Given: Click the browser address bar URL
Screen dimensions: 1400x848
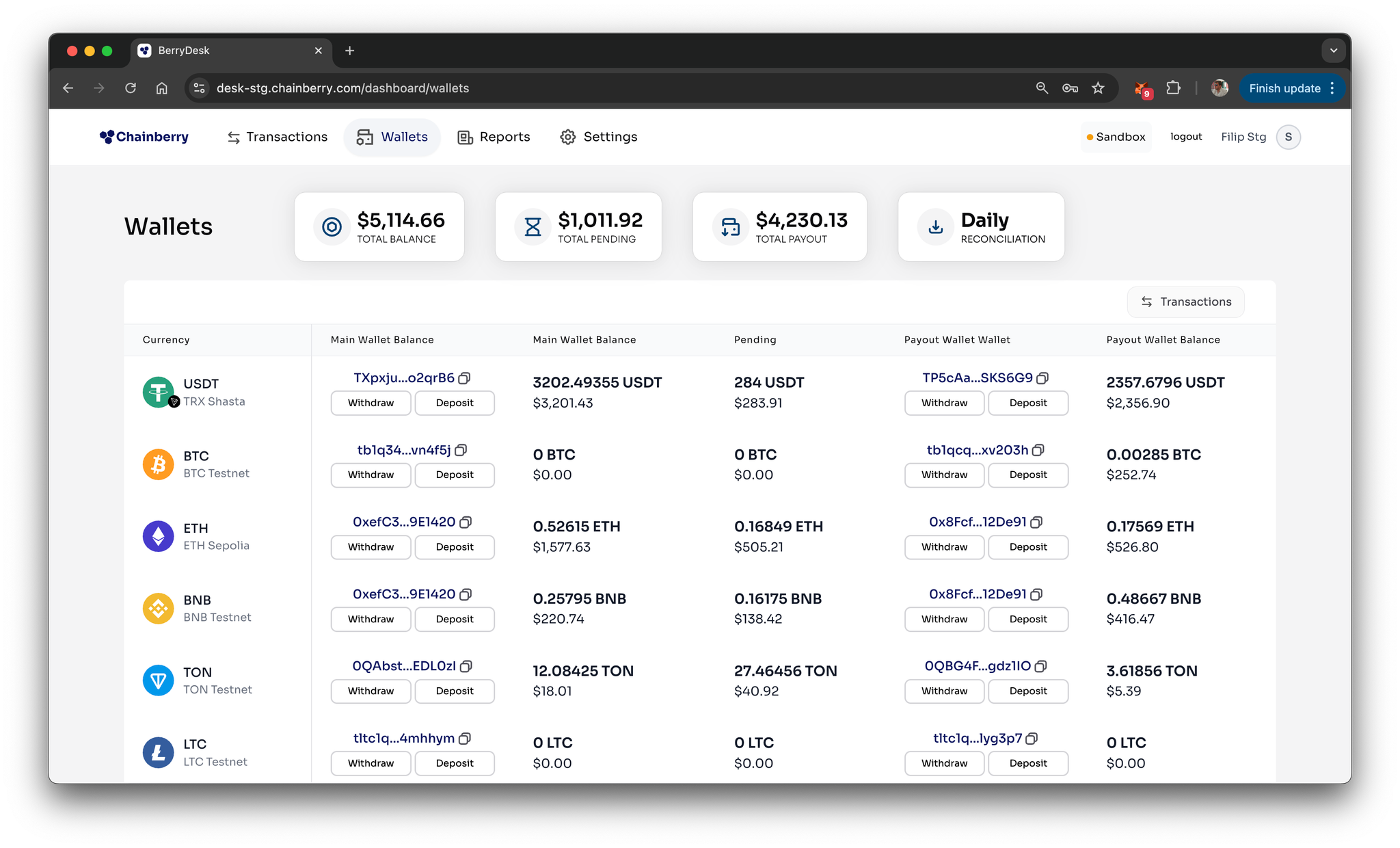Looking at the screenshot, I should [x=342, y=88].
